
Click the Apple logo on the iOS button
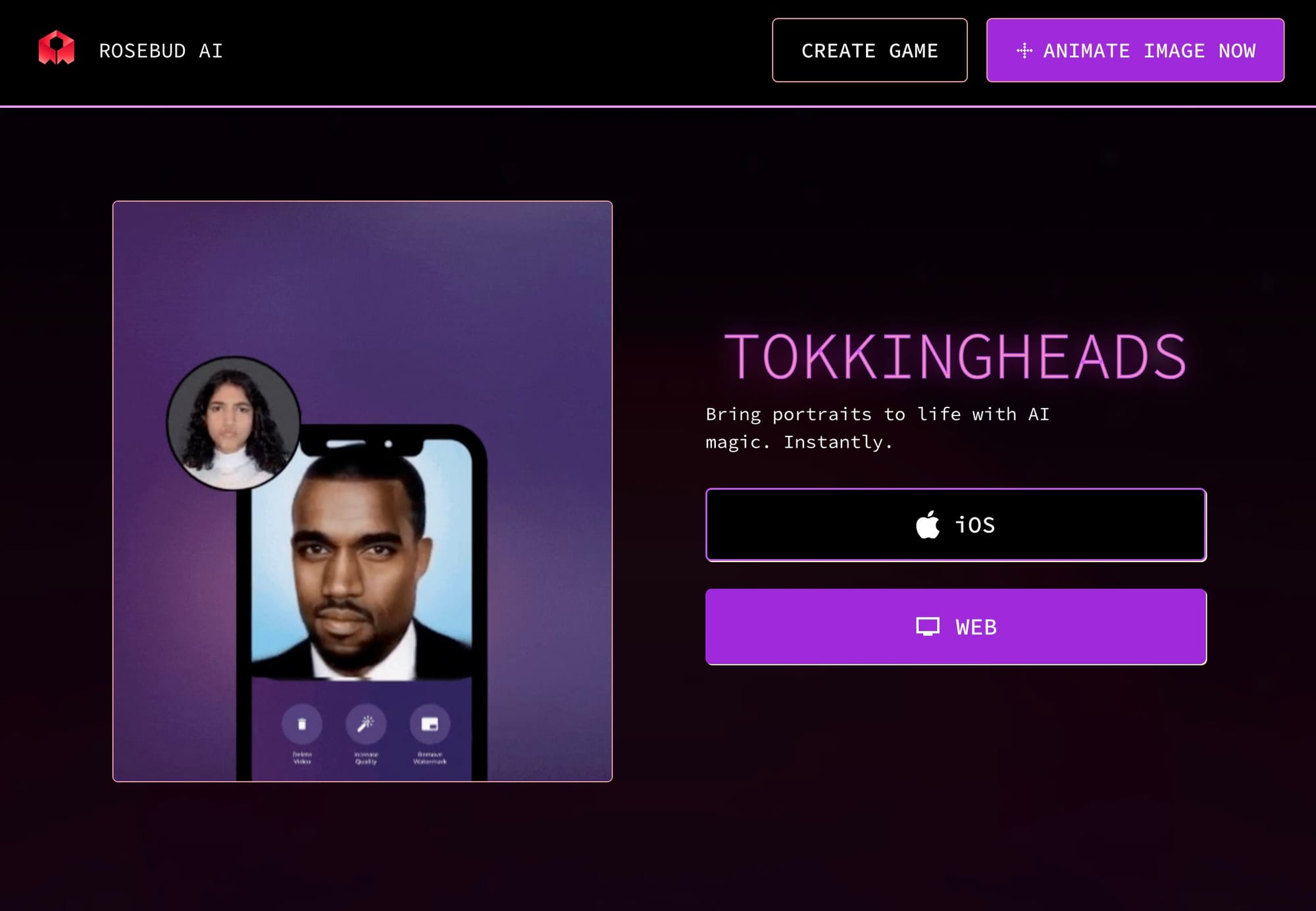click(928, 525)
